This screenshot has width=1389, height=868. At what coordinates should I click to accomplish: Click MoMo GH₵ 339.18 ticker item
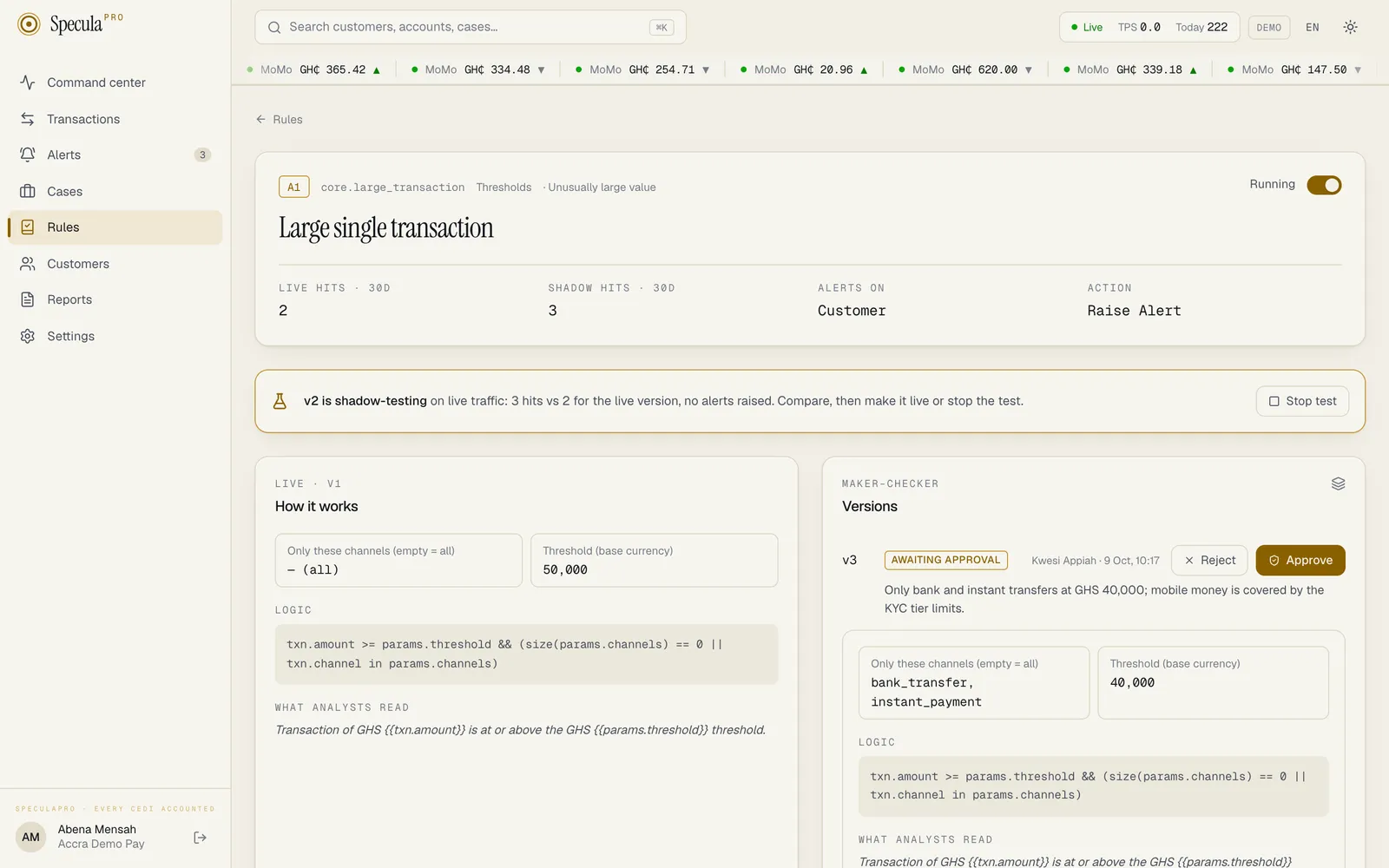point(1130,69)
